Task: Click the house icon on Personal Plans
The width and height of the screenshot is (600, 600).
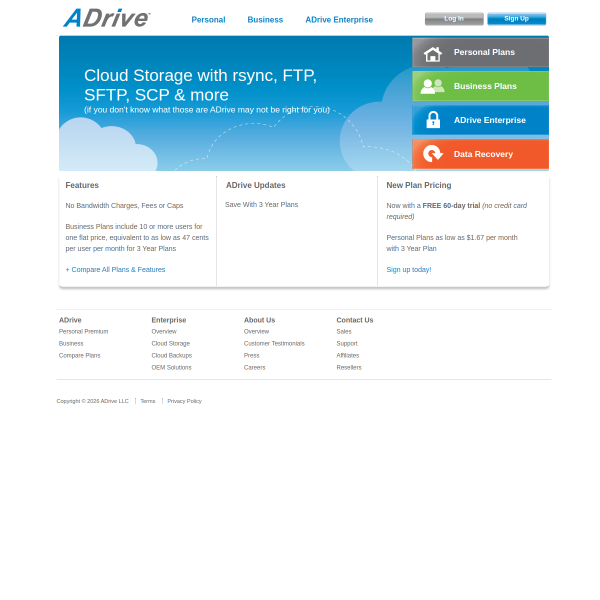Action: [433, 54]
